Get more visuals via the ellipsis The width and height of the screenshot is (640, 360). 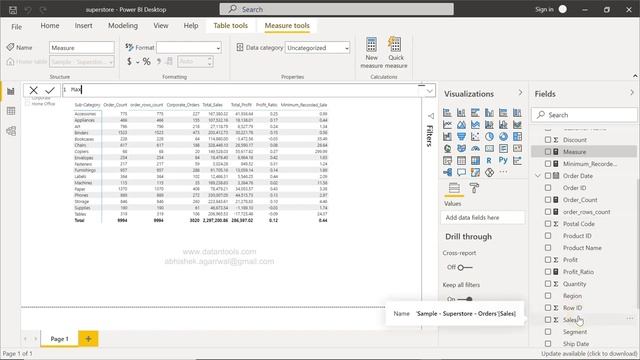(503, 172)
